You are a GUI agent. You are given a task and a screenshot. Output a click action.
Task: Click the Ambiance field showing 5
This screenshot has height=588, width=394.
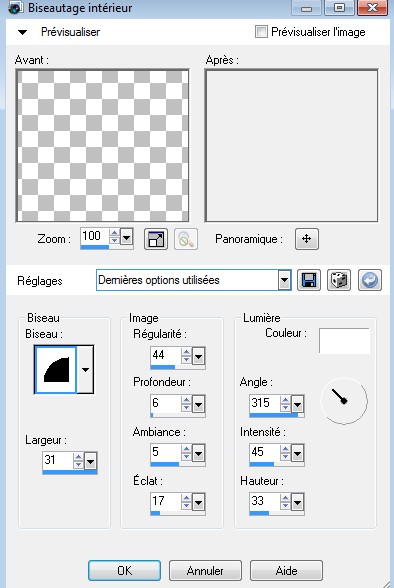pyautogui.click(x=165, y=453)
